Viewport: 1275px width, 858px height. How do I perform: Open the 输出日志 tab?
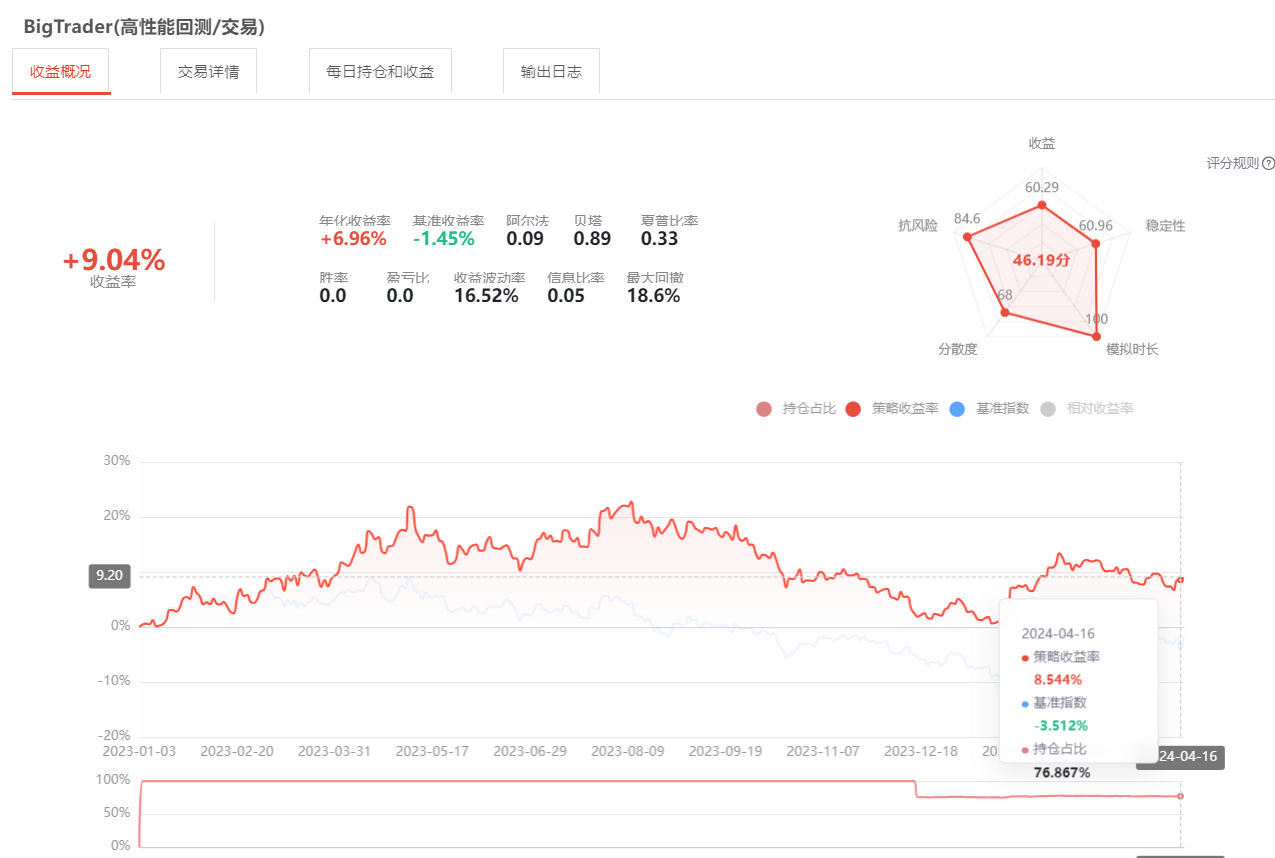tap(551, 72)
